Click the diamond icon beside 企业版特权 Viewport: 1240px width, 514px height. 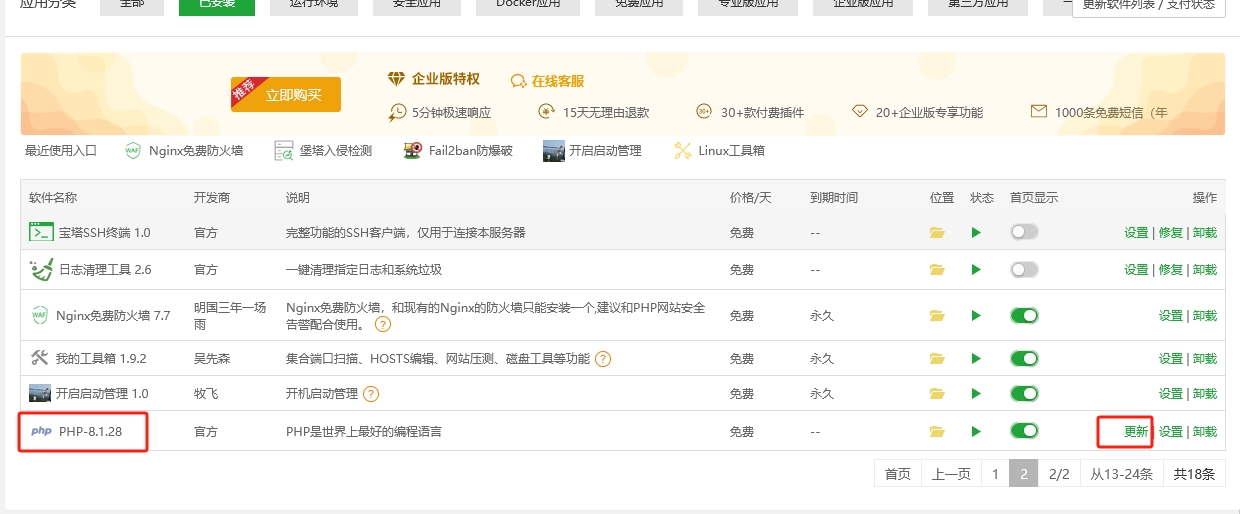[397, 79]
